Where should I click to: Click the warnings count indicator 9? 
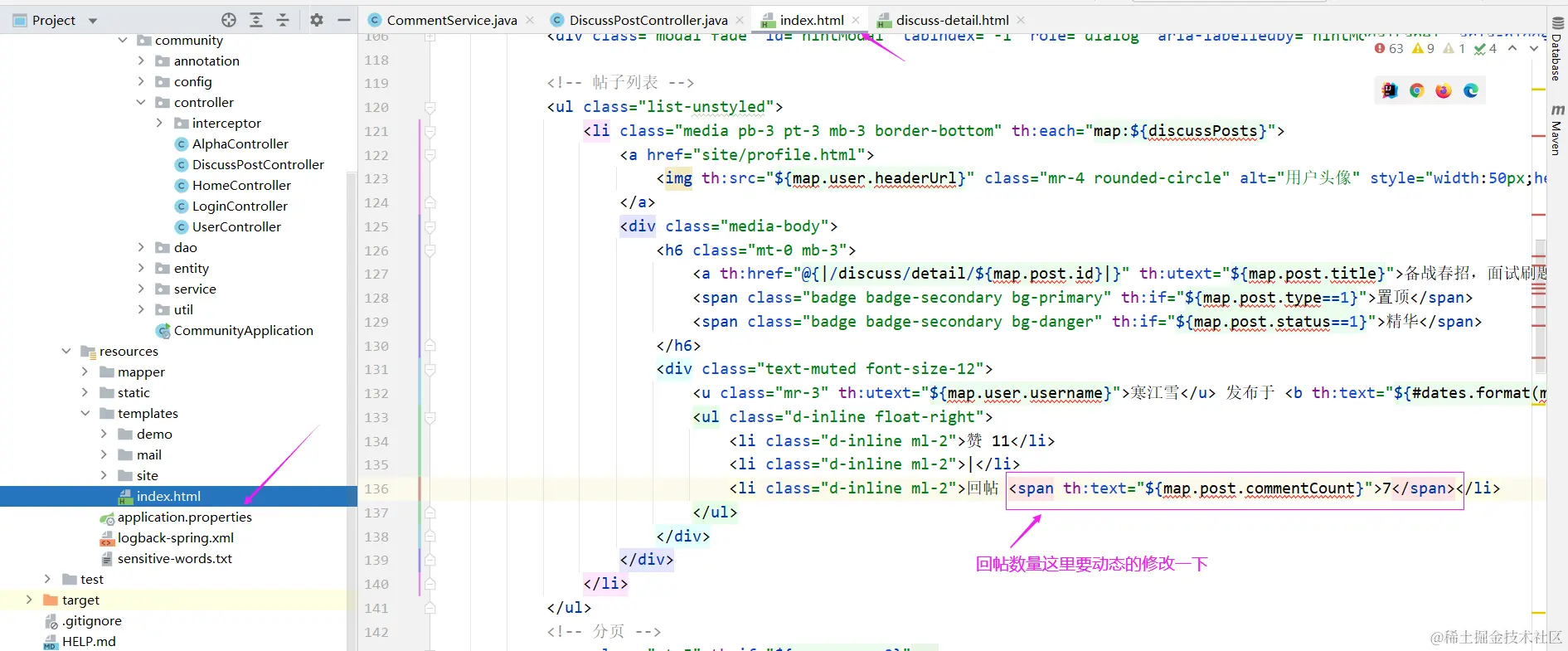coord(1424,49)
